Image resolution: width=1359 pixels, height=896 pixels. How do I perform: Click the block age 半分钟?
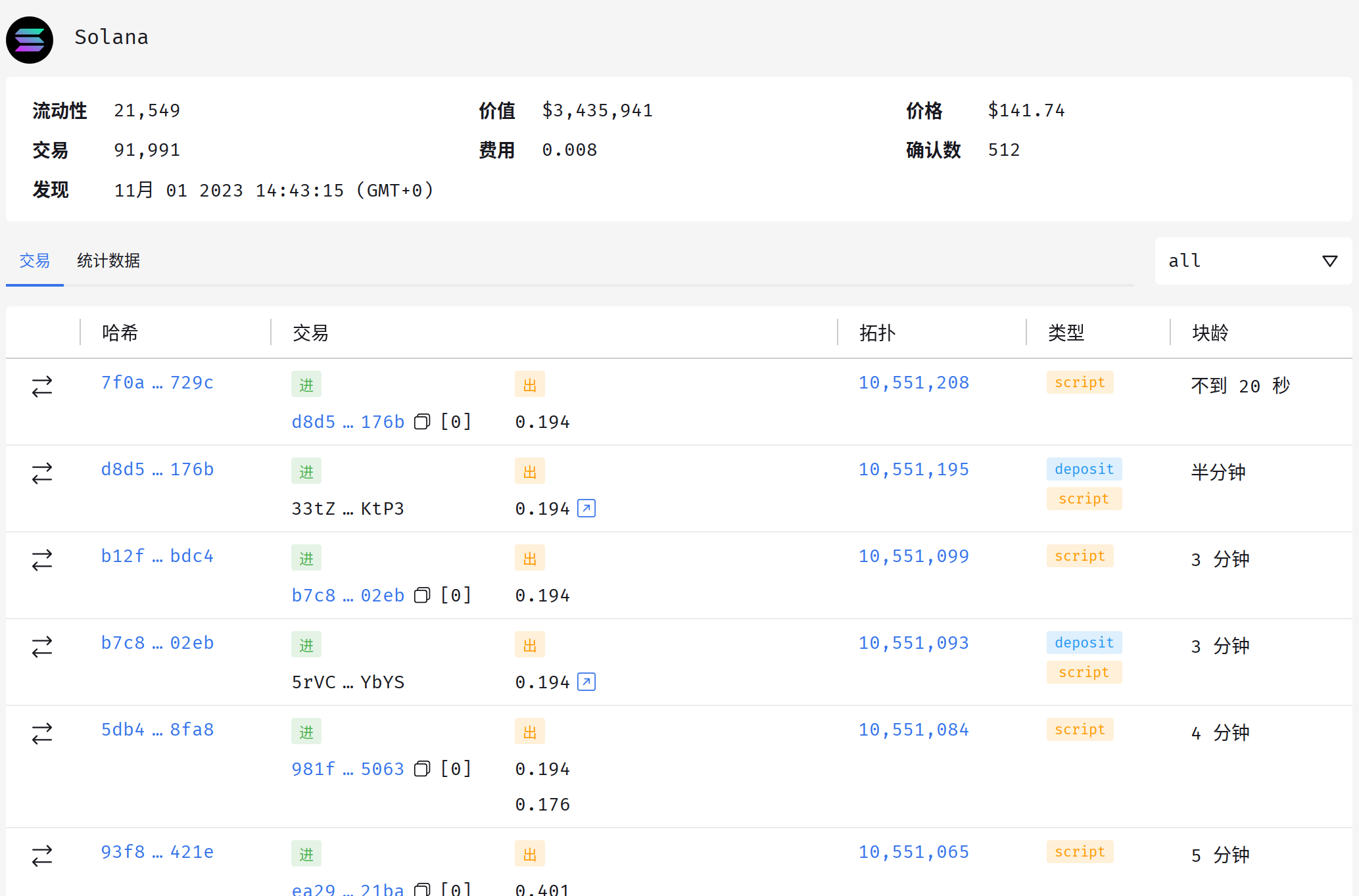[1218, 472]
